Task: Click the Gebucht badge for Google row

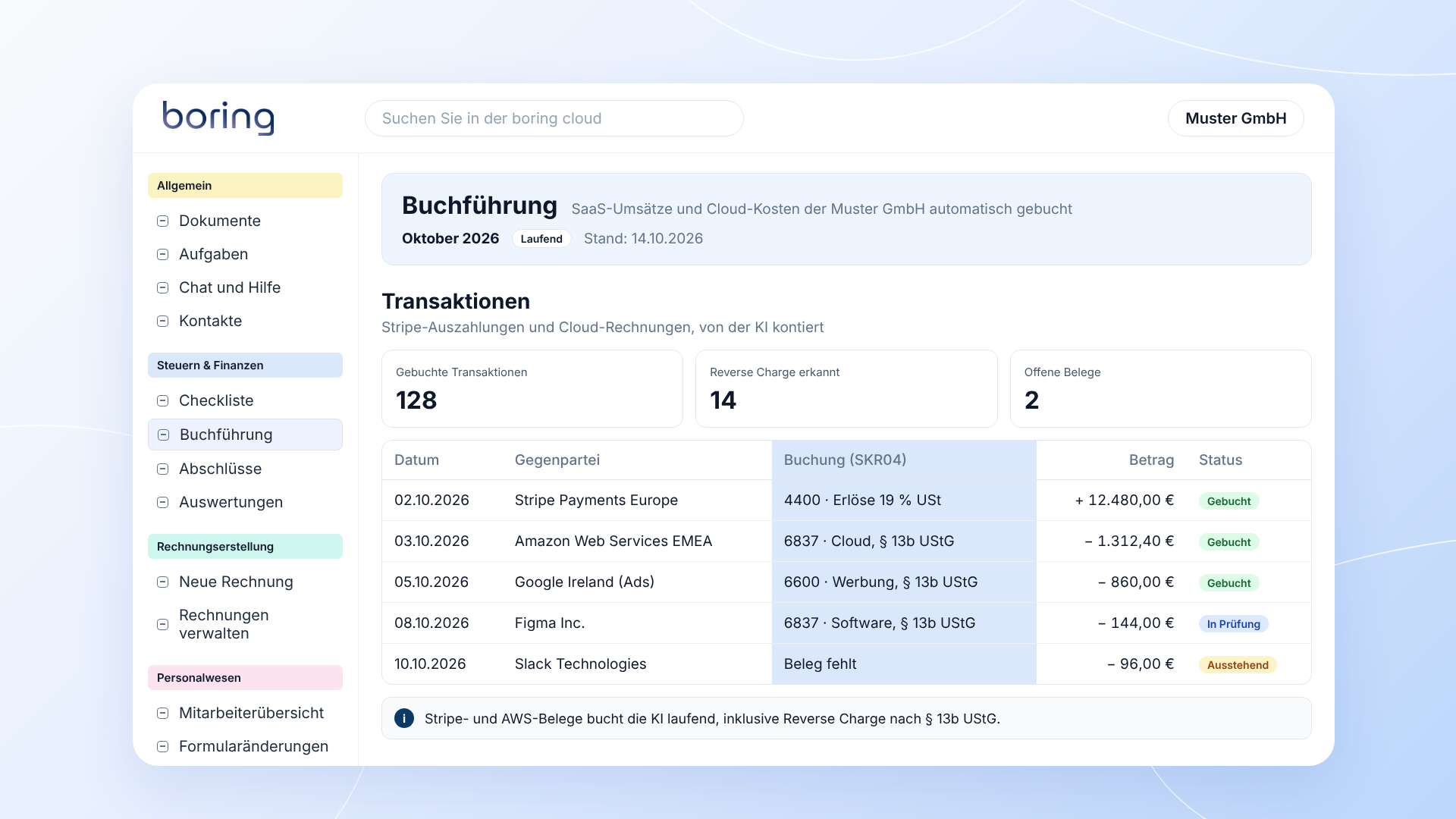Action: (x=1228, y=583)
